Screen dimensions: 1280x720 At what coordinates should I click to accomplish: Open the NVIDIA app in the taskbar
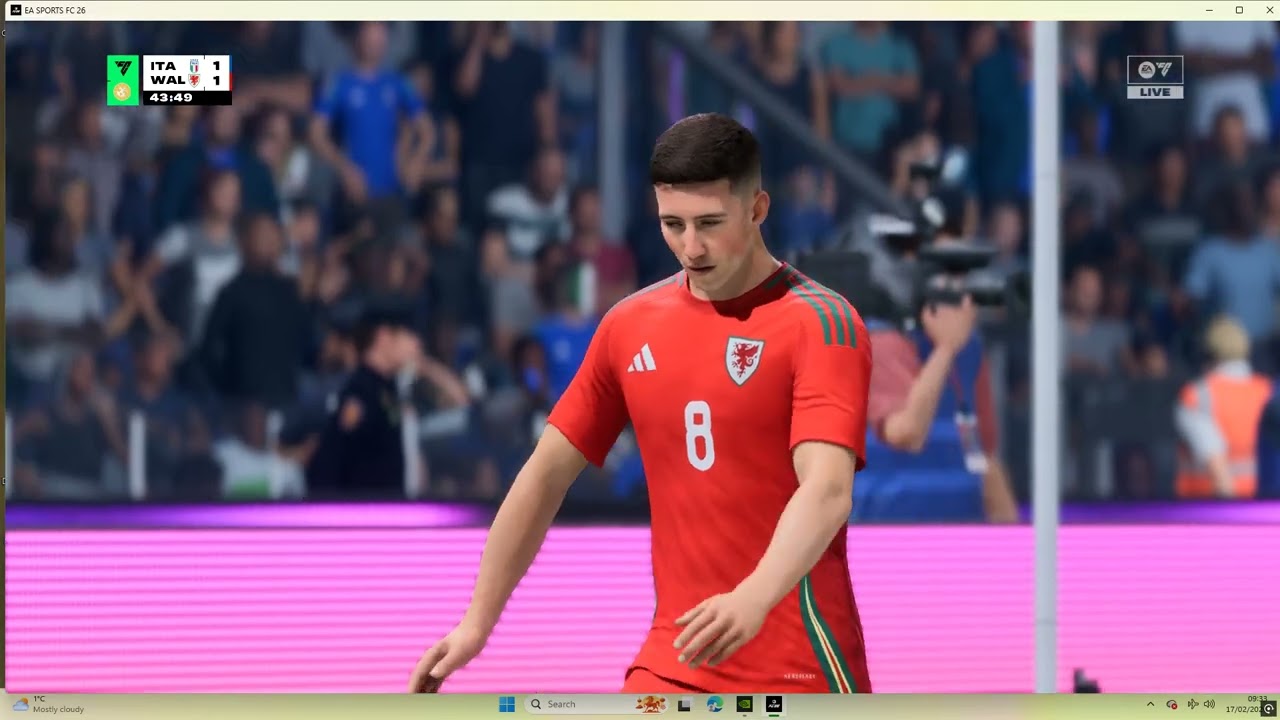coord(745,704)
